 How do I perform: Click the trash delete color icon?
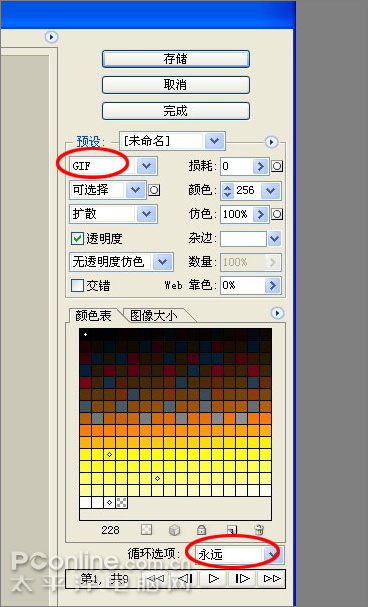pyautogui.click(x=259, y=529)
